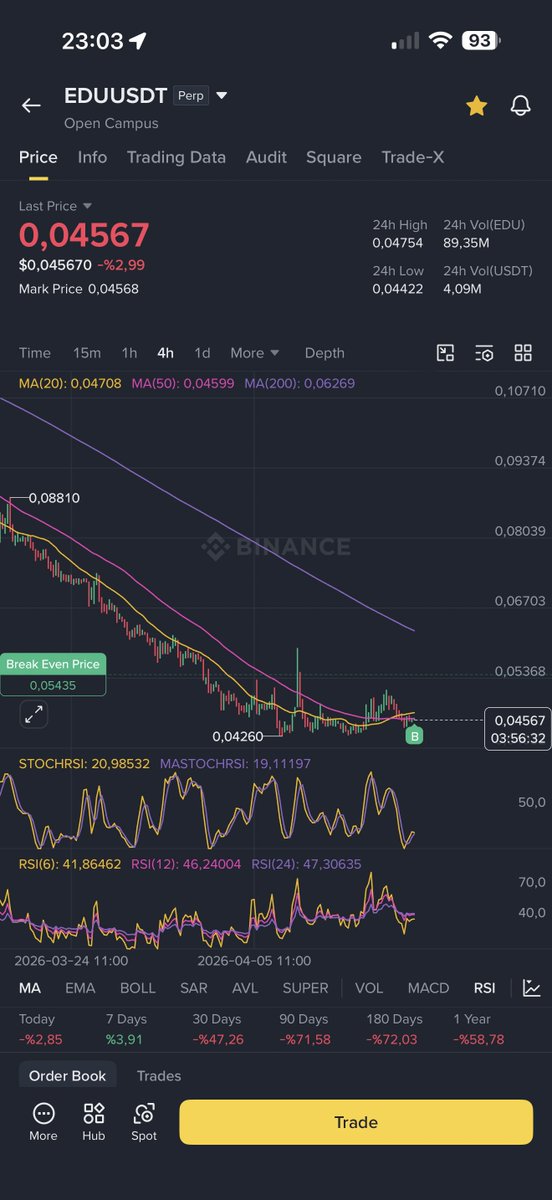552x1200 pixels.
Task: Tap the Open Campus subtitle
Action: pos(111,124)
